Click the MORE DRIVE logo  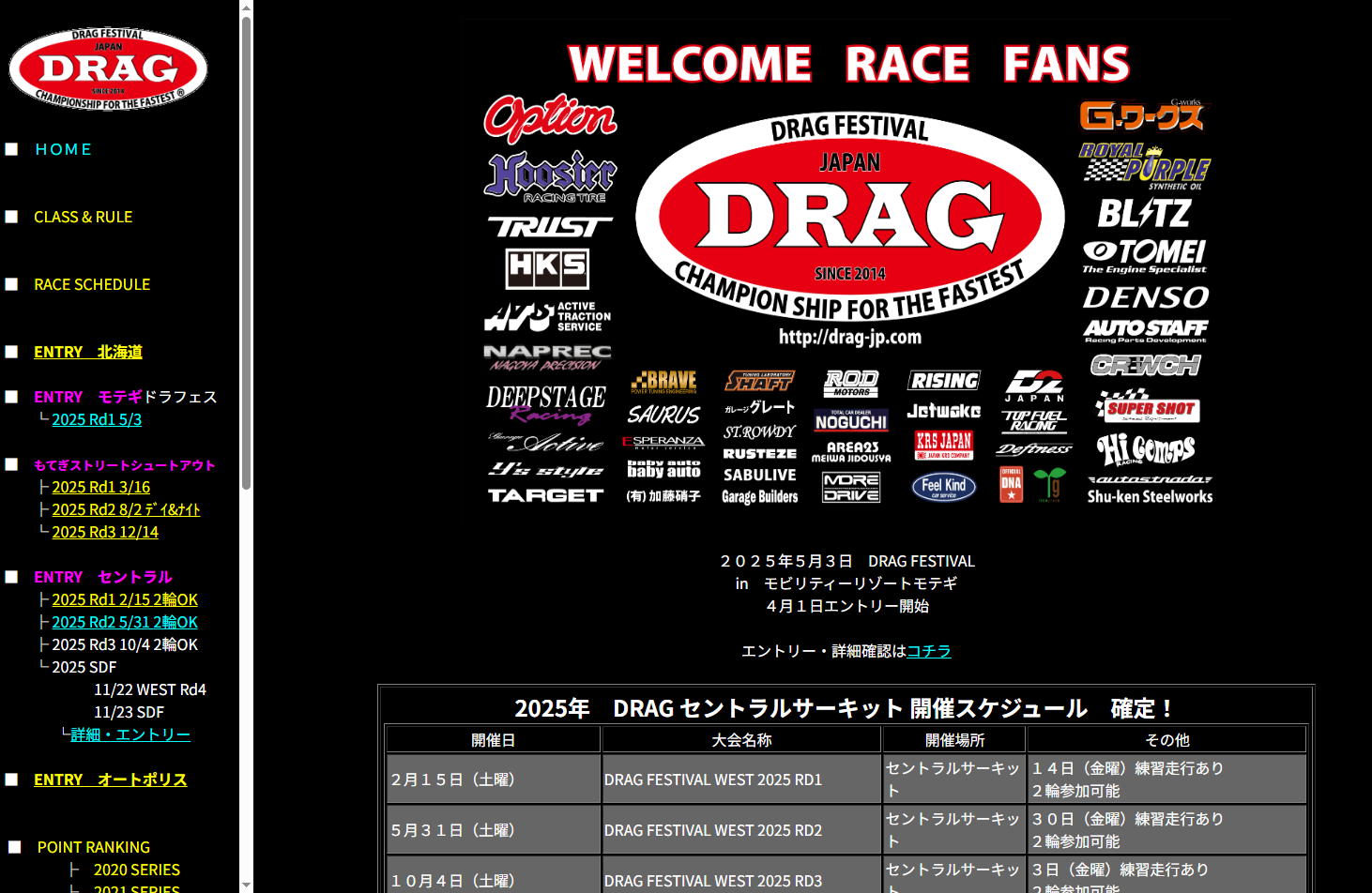[851, 487]
